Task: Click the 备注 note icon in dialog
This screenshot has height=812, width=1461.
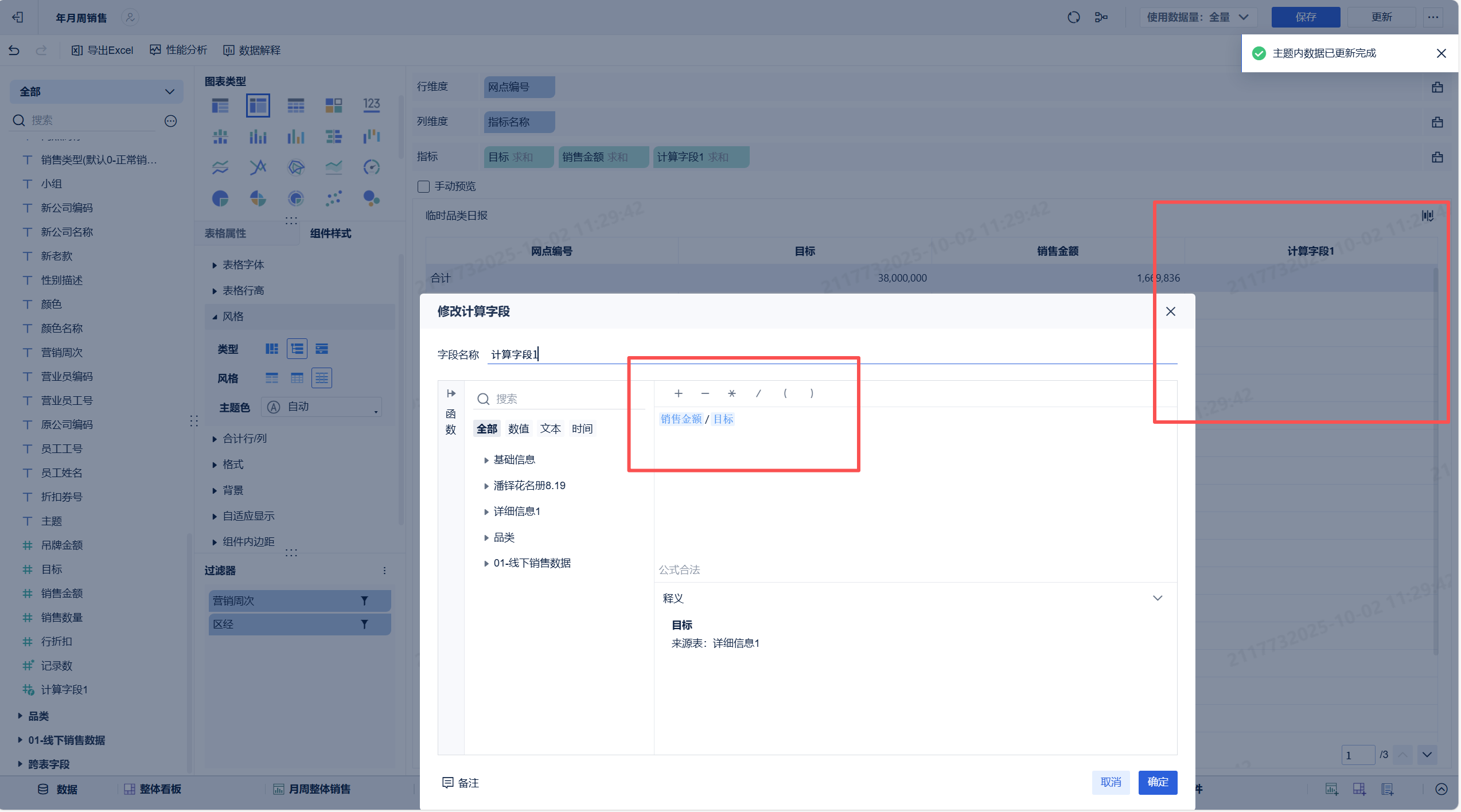Action: 448,783
